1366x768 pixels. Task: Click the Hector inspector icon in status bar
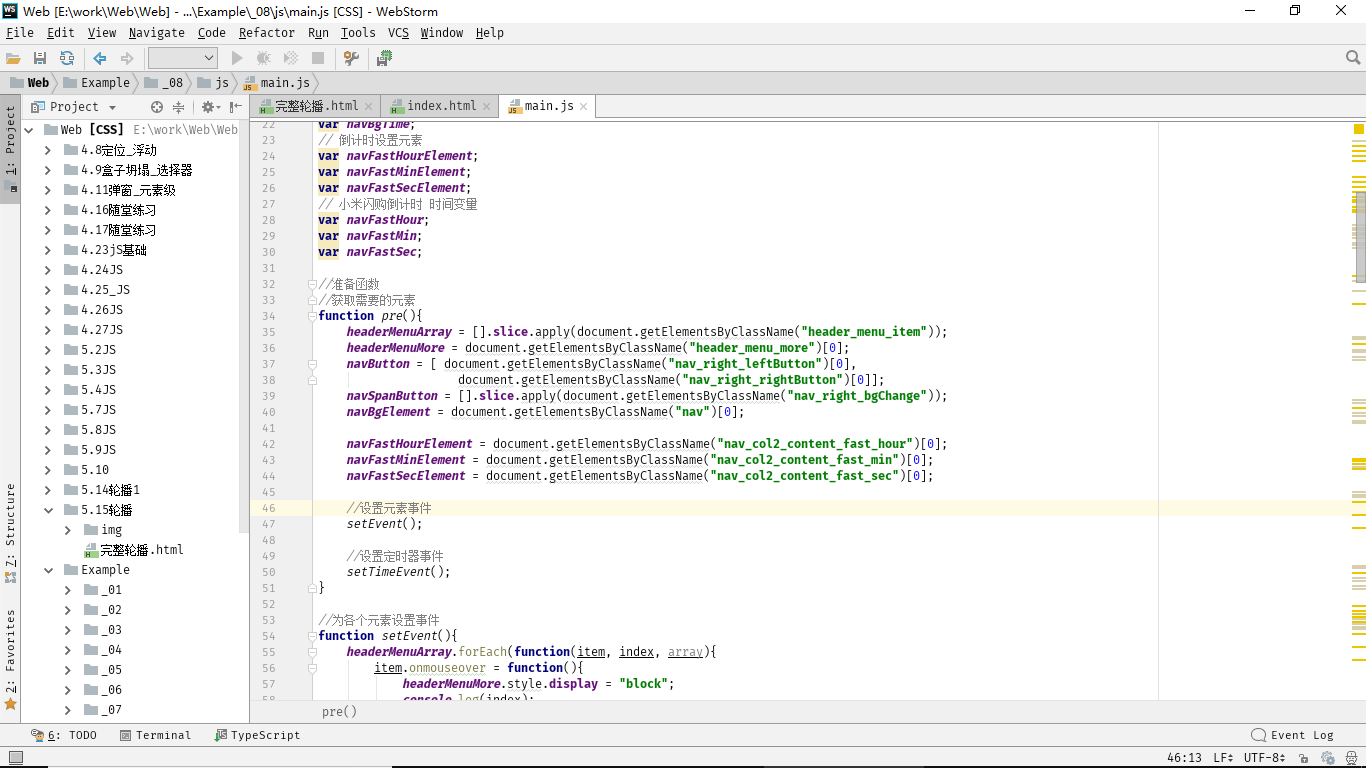point(1350,758)
